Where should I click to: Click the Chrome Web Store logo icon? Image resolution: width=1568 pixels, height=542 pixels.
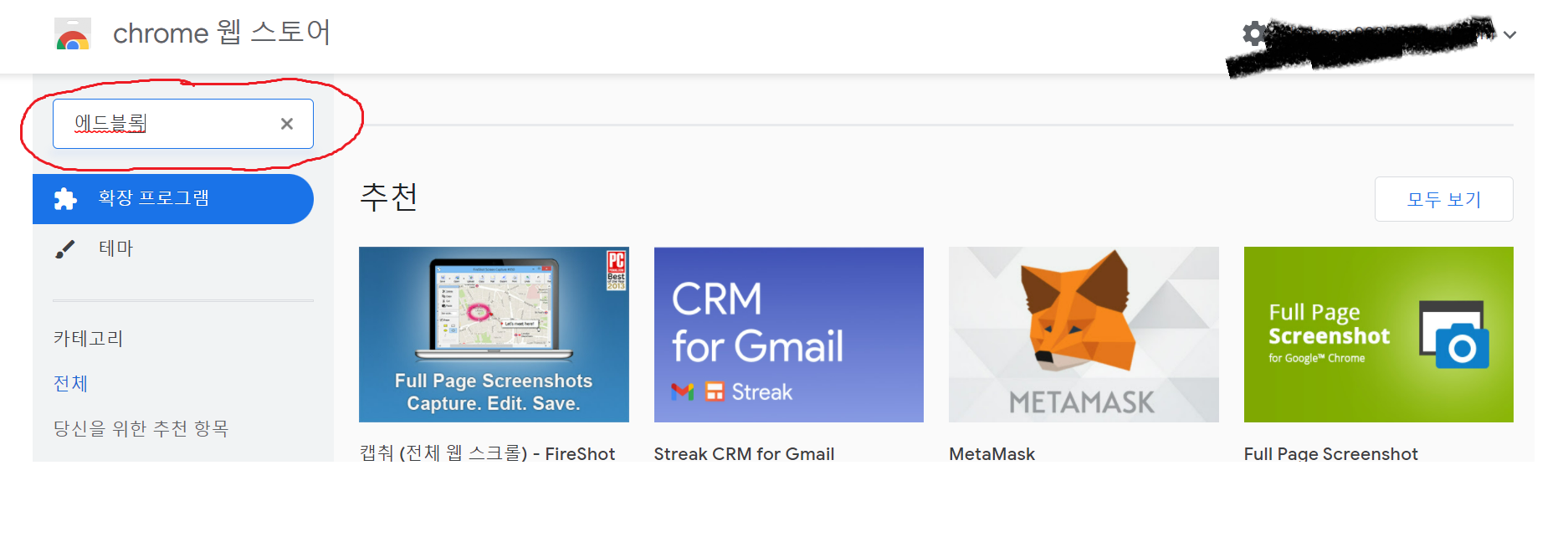[73, 33]
